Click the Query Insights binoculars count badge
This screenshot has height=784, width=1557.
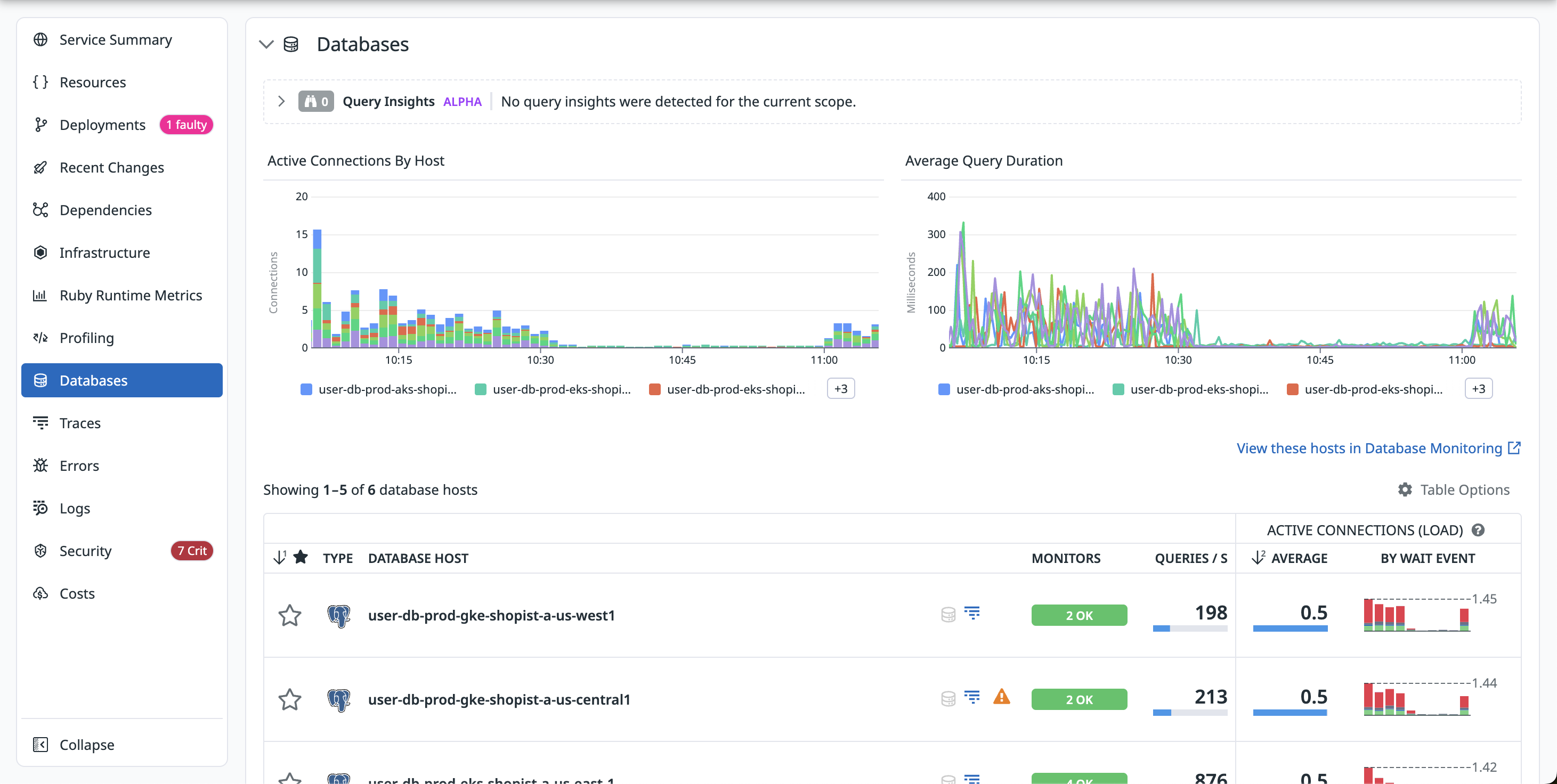tap(315, 102)
